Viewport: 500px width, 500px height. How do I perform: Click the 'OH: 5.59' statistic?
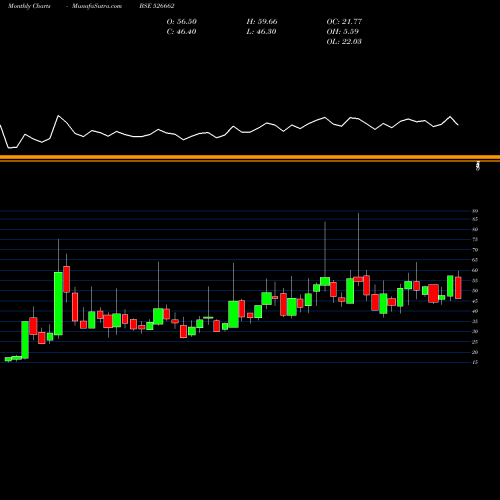point(343,32)
